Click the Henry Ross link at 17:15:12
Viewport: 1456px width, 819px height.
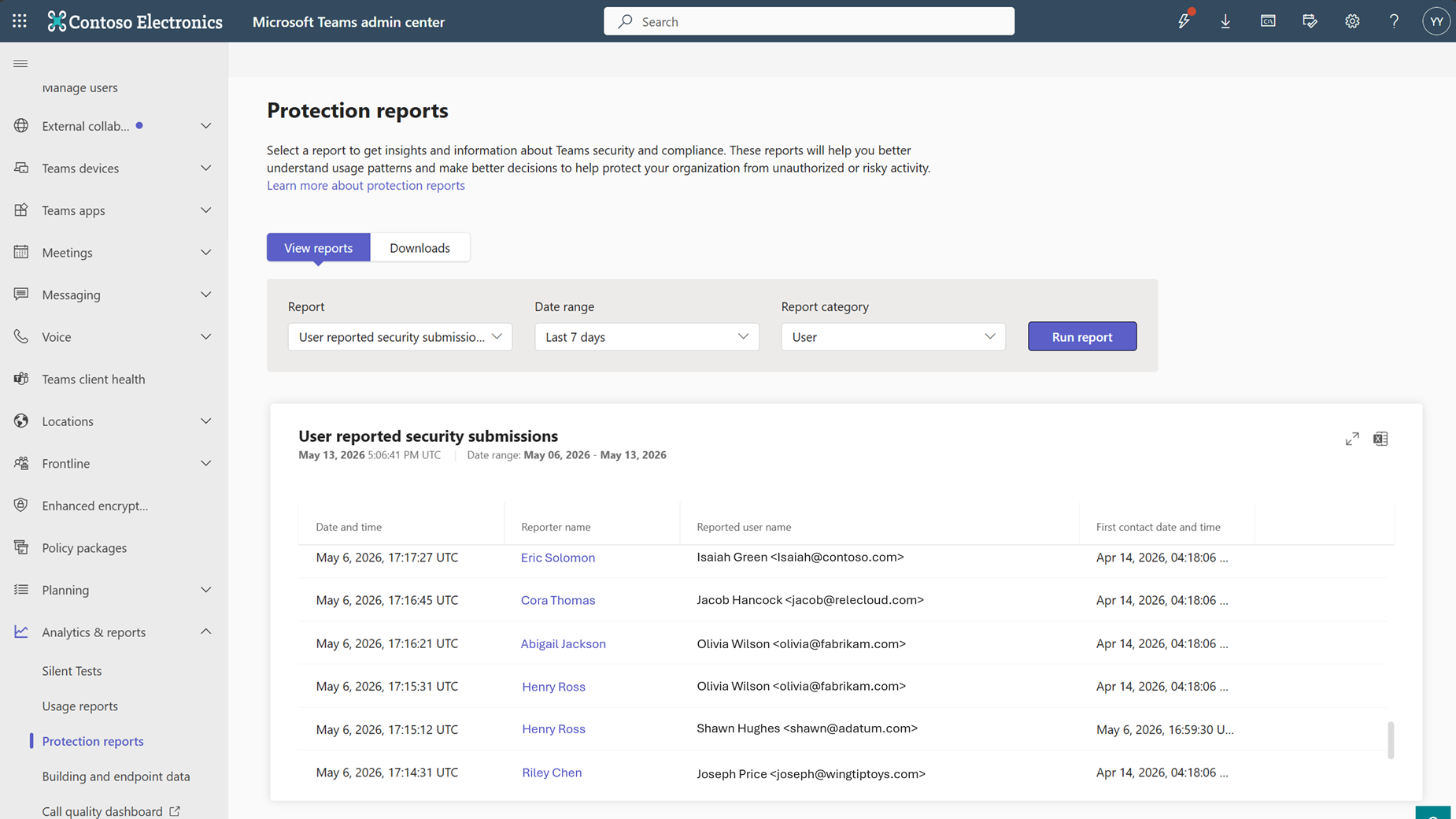pyautogui.click(x=553, y=729)
